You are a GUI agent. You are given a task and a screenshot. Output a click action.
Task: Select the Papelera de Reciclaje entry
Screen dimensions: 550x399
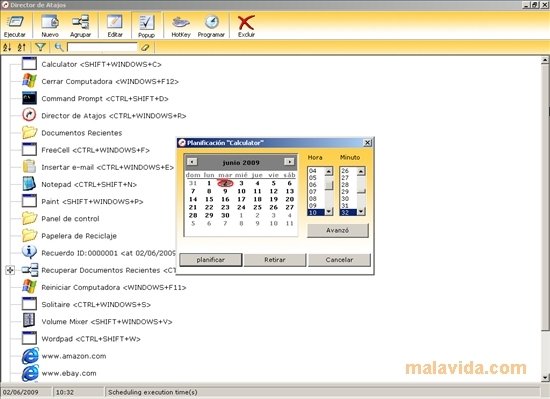[79, 236]
